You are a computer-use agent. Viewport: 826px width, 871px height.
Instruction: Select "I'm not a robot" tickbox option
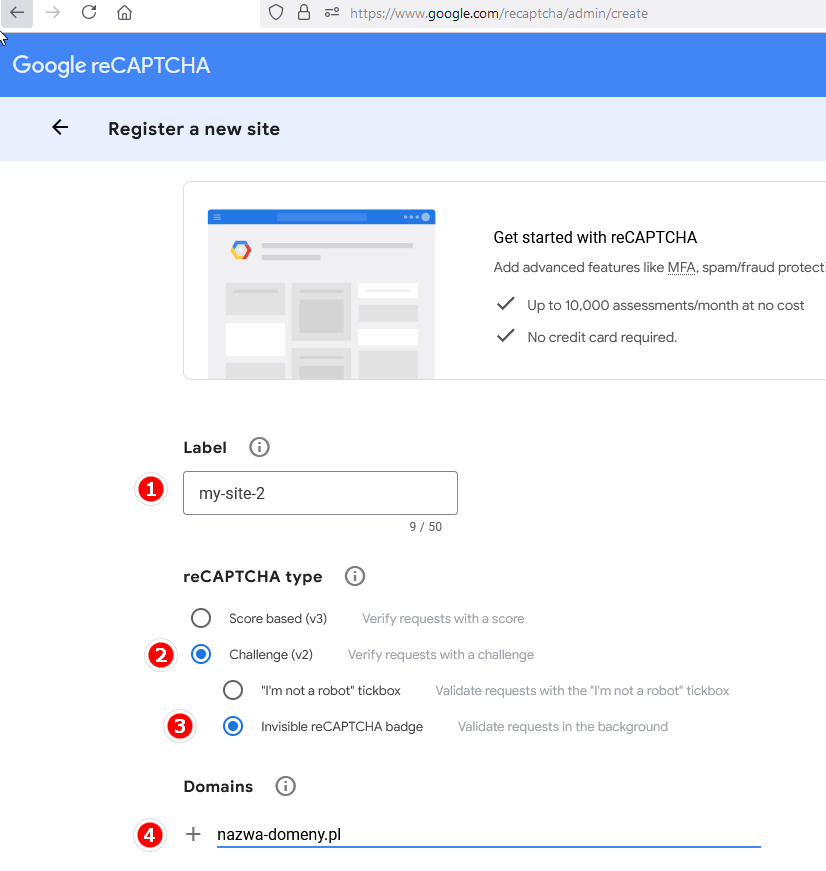233,690
